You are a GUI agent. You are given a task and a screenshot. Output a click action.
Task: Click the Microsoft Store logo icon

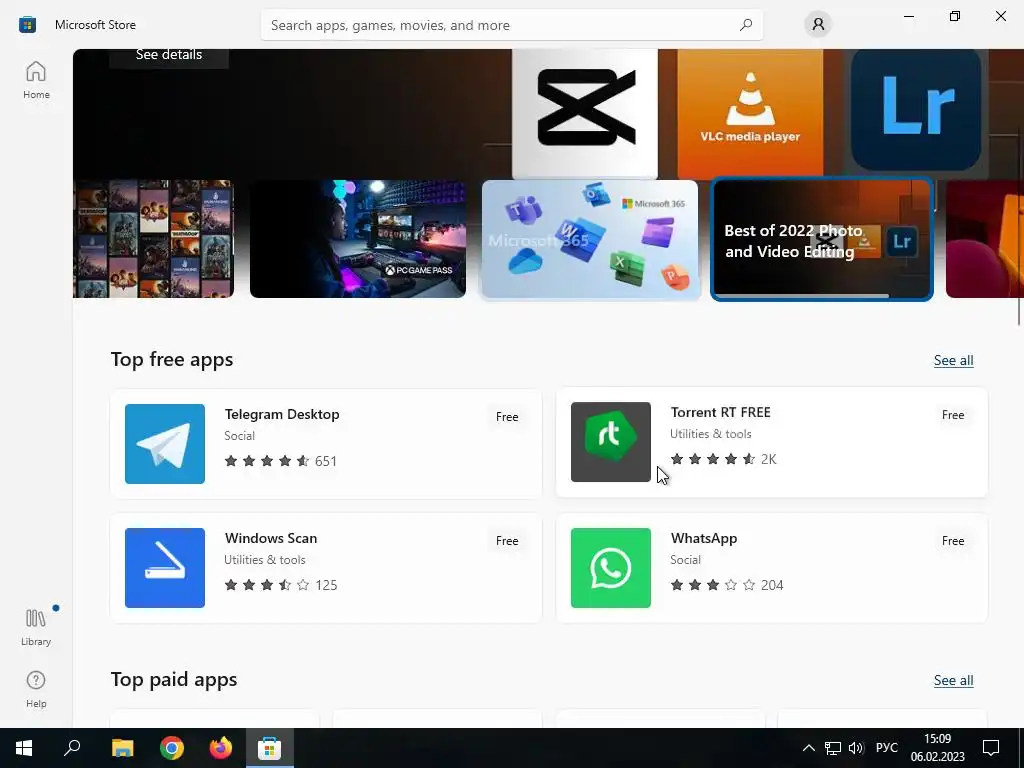(x=27, y=25)
